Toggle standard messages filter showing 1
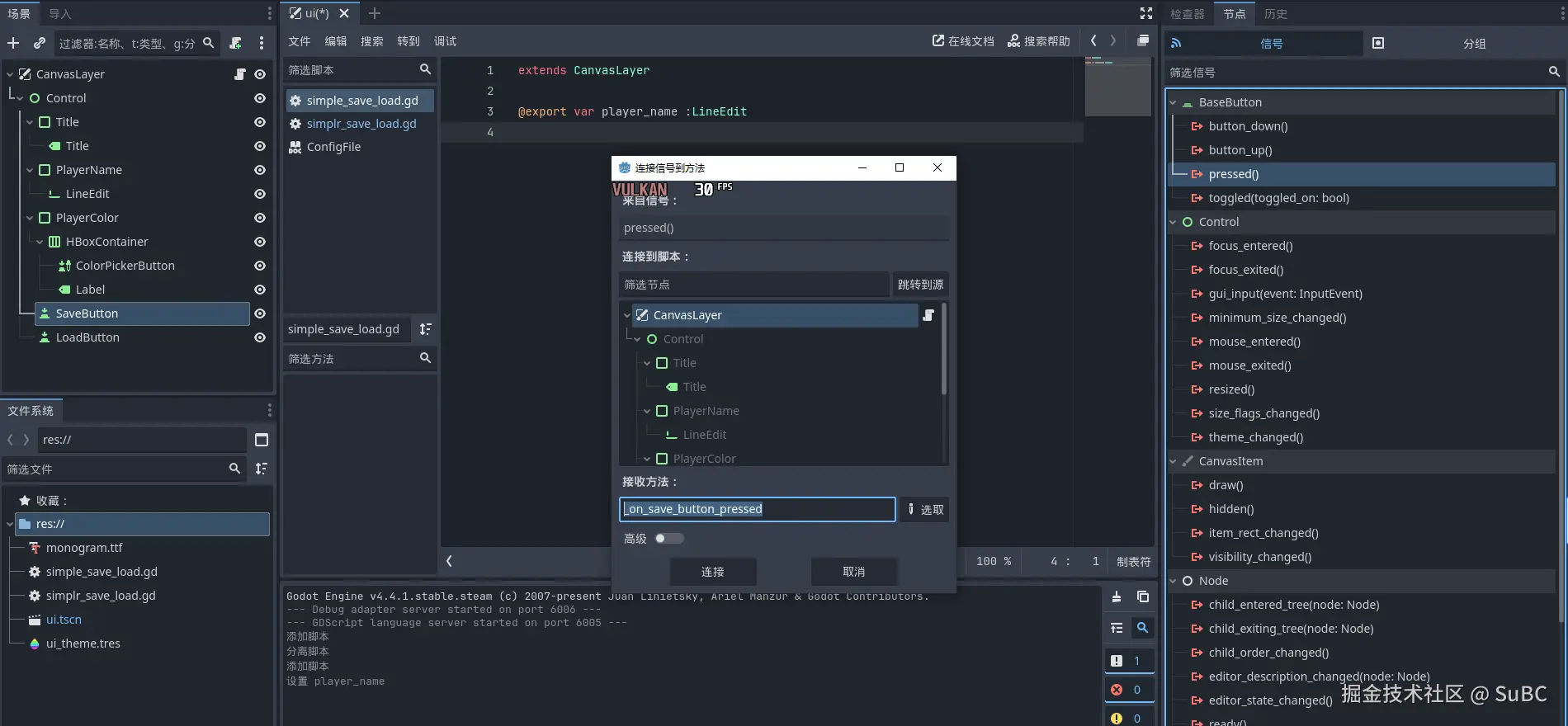This screenshot has height=726, width=1568. click(x=1128, y=661)
